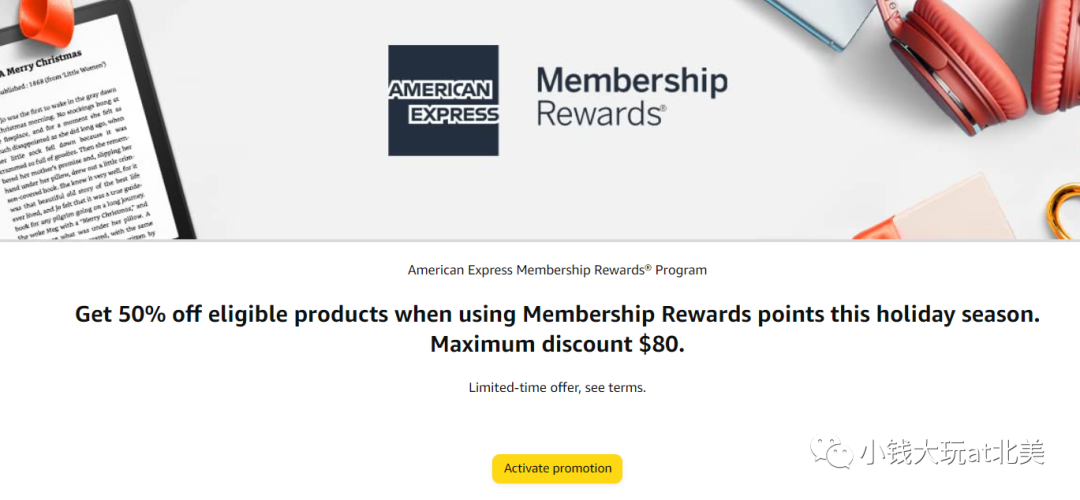Click the Activate promotion button
This screenshot has height=500, width=1080.
point(557,468)
